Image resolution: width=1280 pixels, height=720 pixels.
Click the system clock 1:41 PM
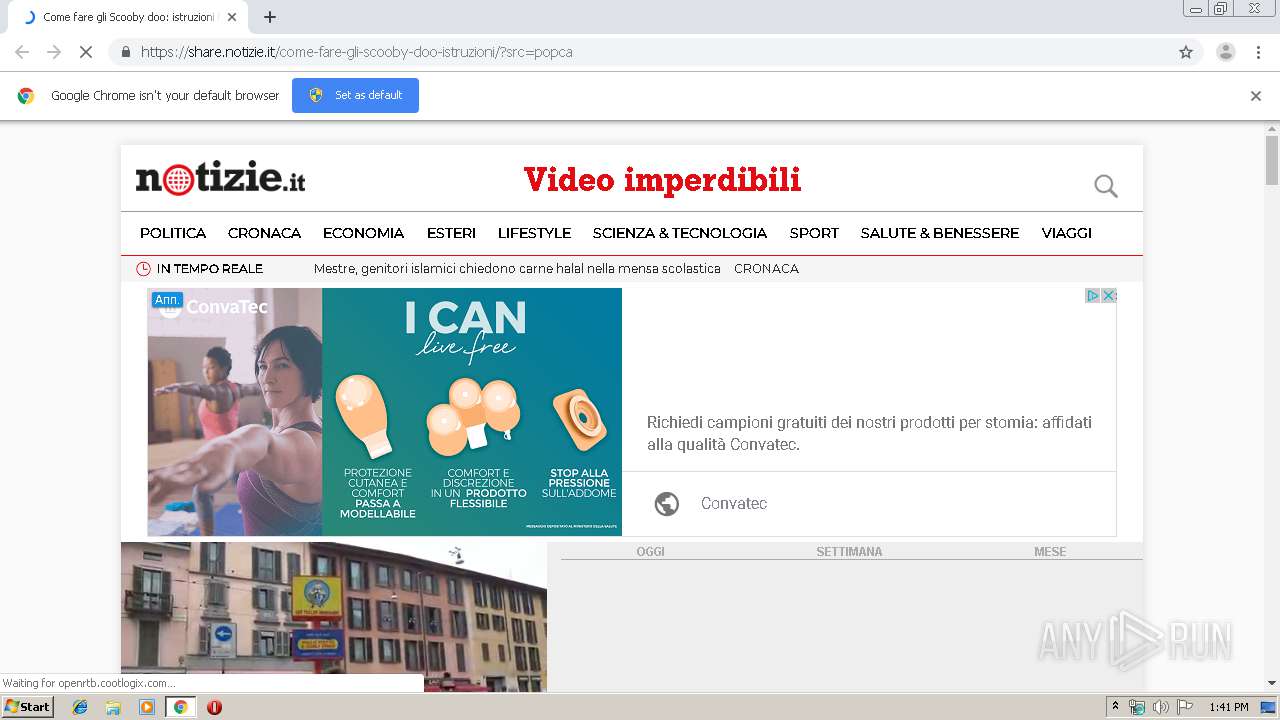click(x=1229, y=707)
